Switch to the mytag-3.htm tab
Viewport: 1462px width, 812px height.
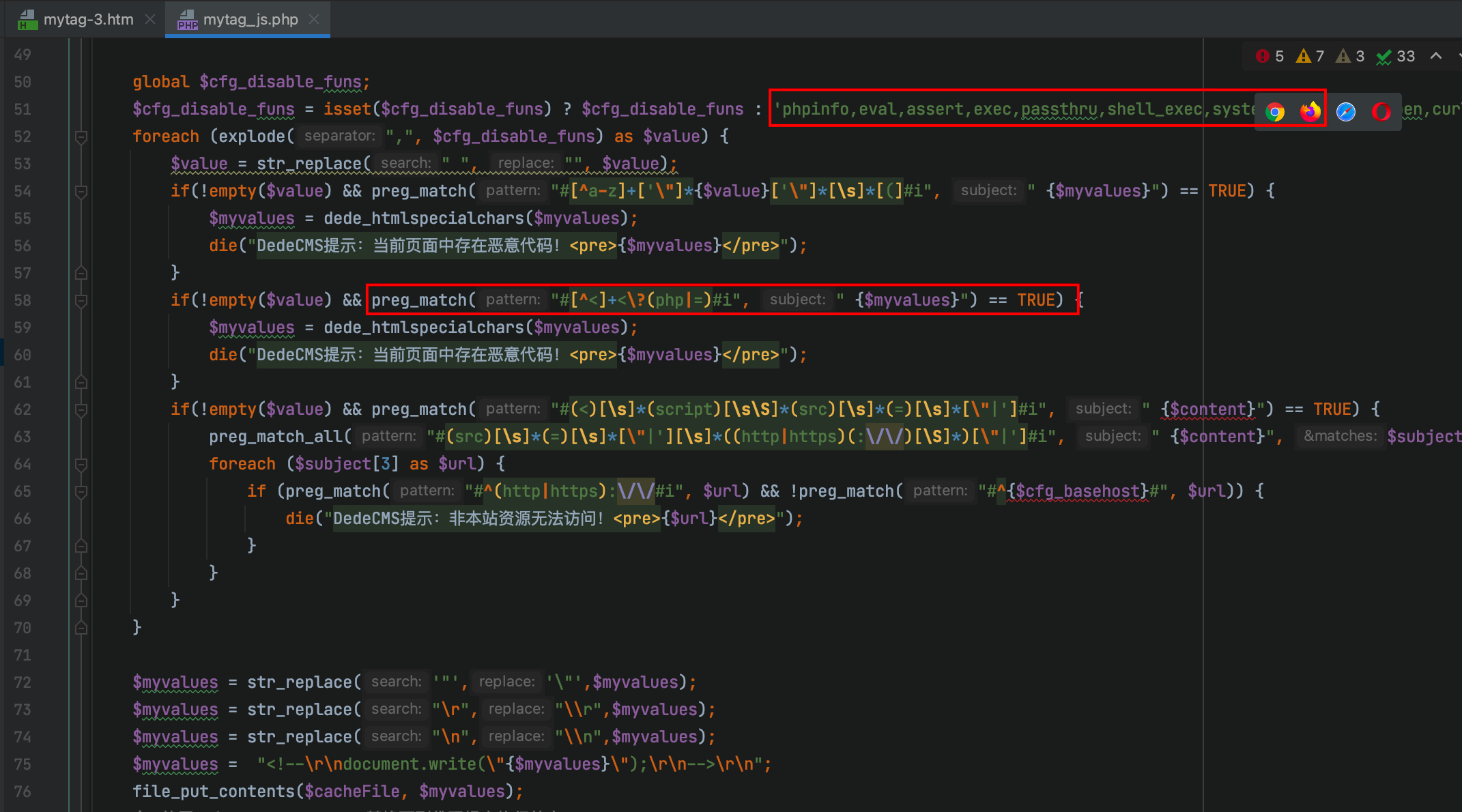click(x=87, y=19)
